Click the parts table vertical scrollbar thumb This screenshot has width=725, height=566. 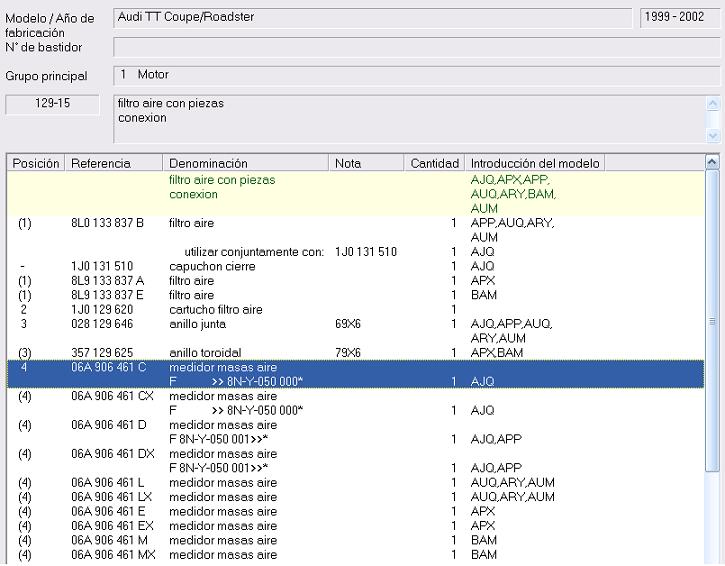tap(712, 321)
